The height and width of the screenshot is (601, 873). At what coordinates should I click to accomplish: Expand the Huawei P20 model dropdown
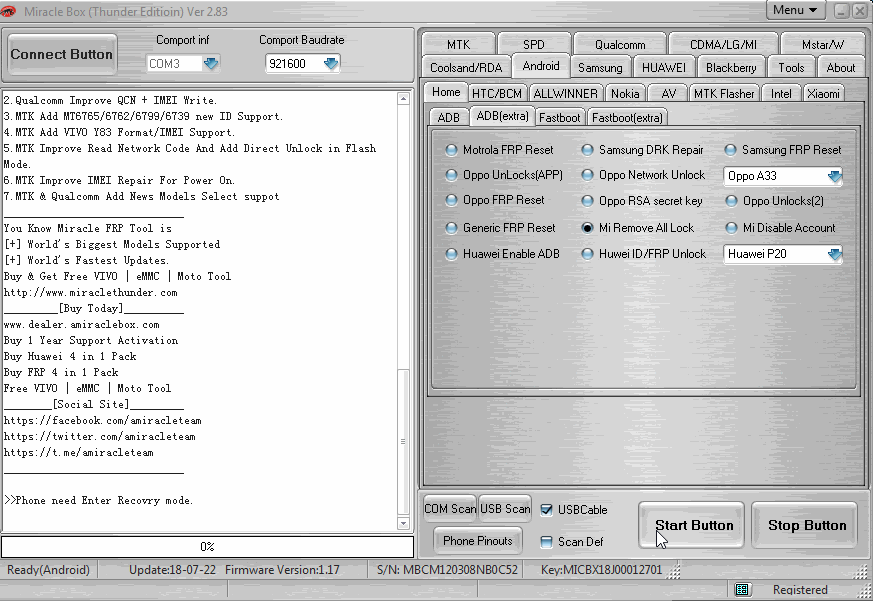pos(834,254)
